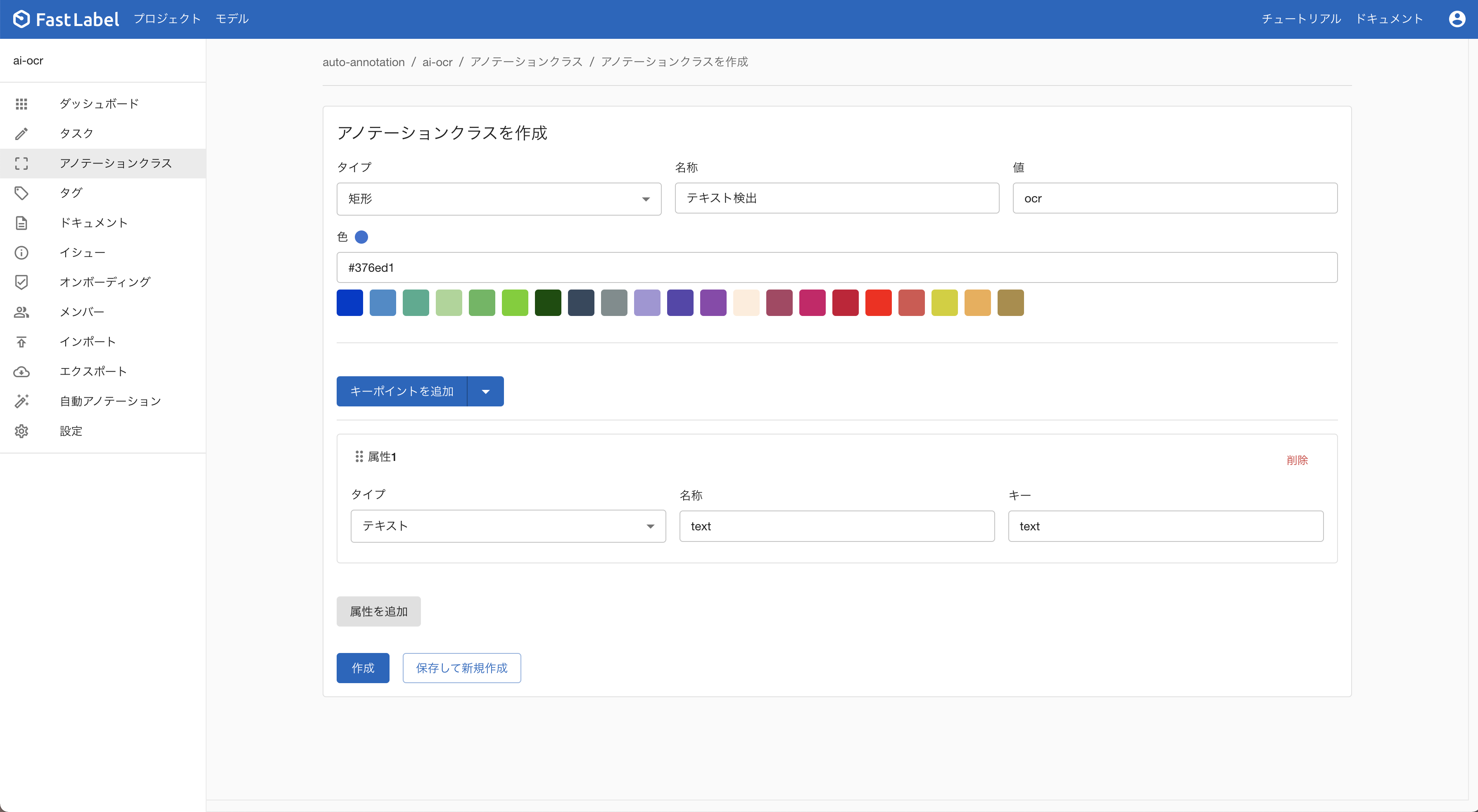Pick the bright red color swatch
This screenshot has height=812, width=1478.
[x=879, y=303]
